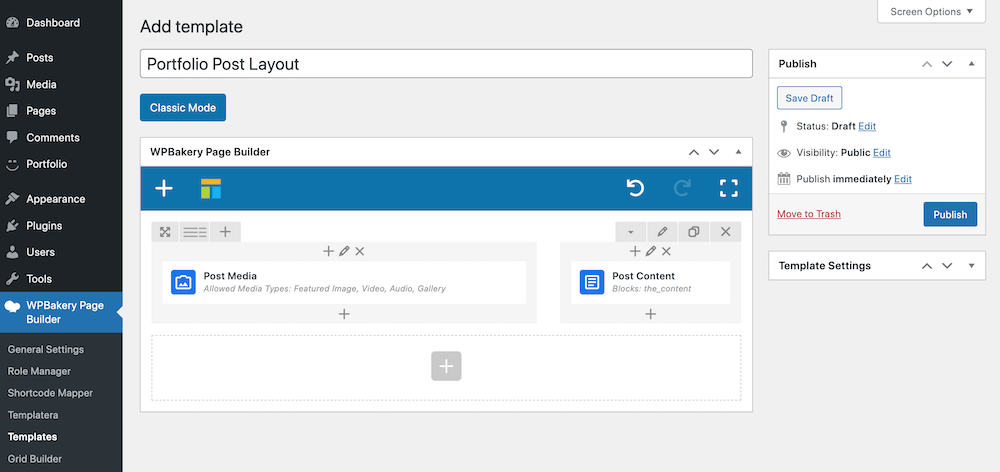Open Grid Builder submenu

pos(34,459)
